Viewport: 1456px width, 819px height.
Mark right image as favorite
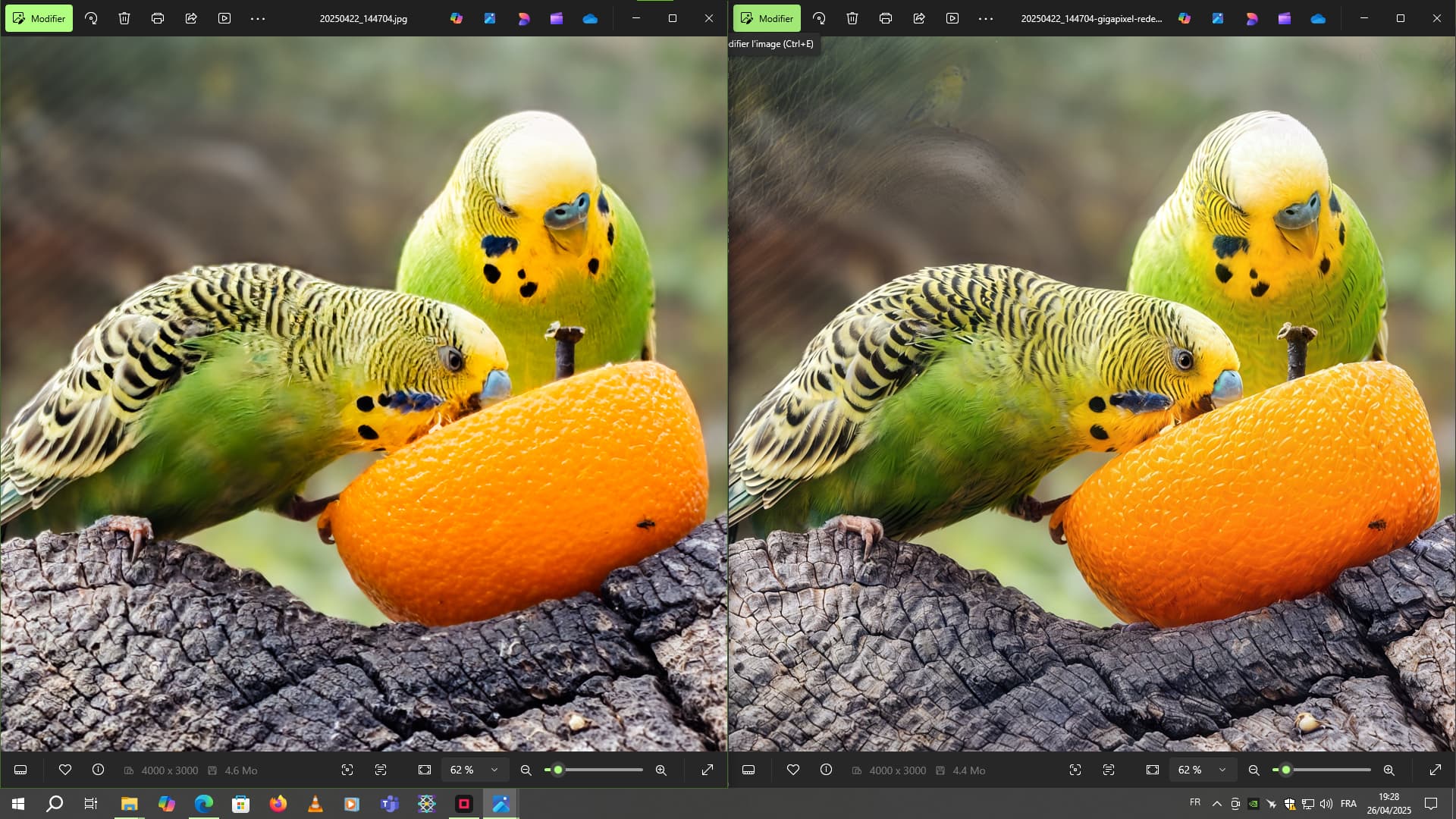[x=793, y=770]
